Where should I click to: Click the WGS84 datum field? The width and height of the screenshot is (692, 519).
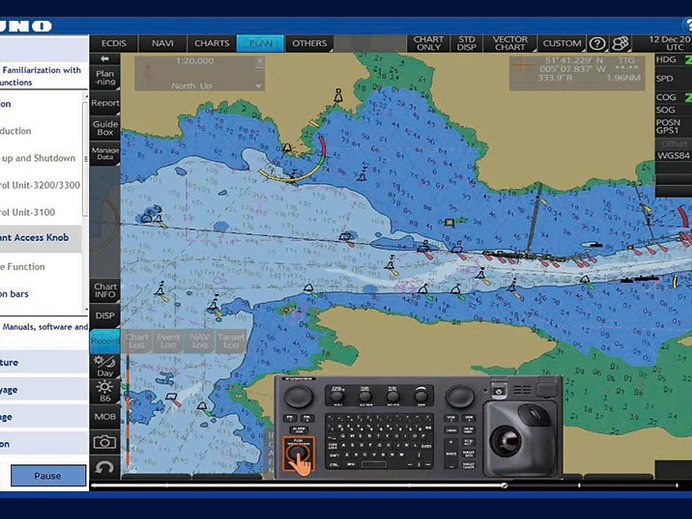(x=673, y=156)
